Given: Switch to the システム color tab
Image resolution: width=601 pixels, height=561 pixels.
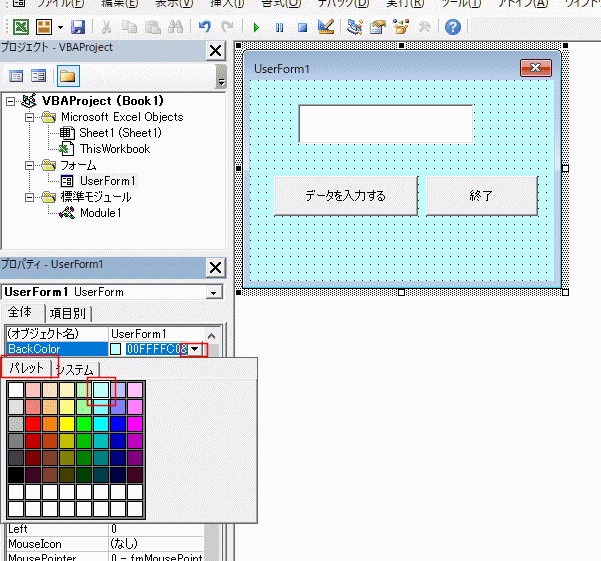Looking at the screenshot, I should tap(76, 370).
